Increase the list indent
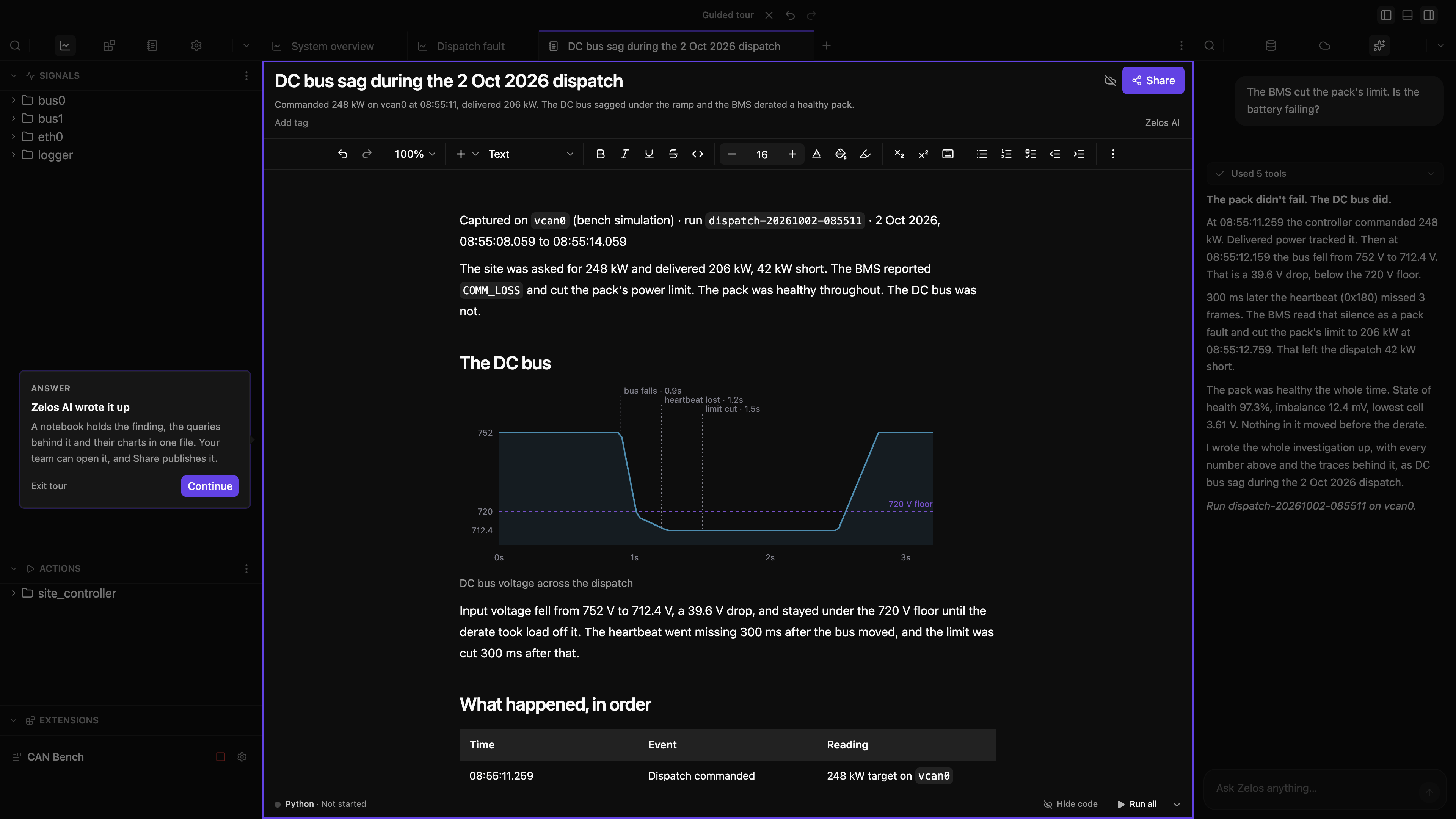The height and width of the screenshot is (819, 1456). click(x=1079, y=154)
